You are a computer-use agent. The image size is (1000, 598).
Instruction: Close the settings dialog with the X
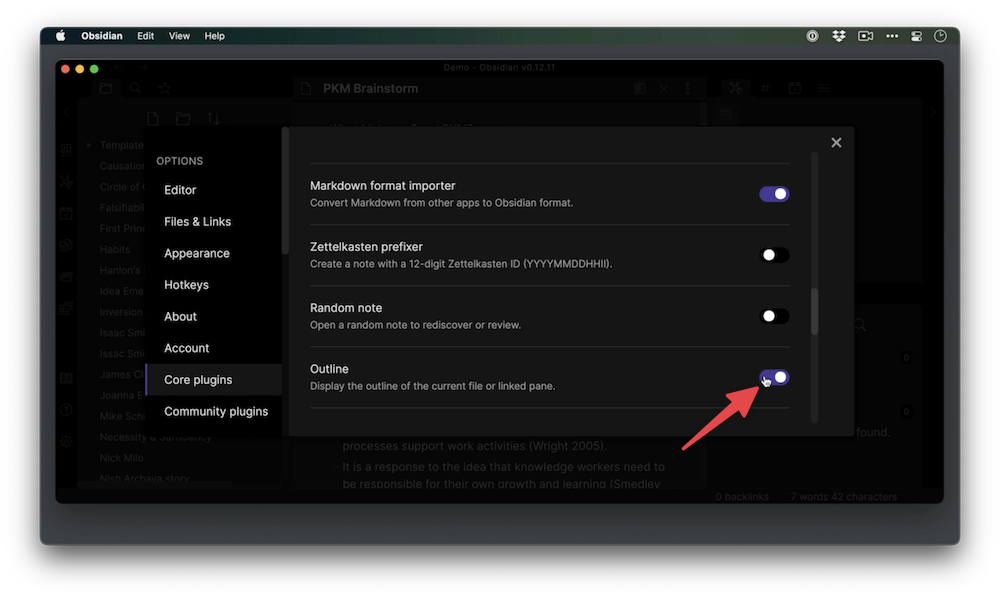pyautogui.click(x=836, y=143)
